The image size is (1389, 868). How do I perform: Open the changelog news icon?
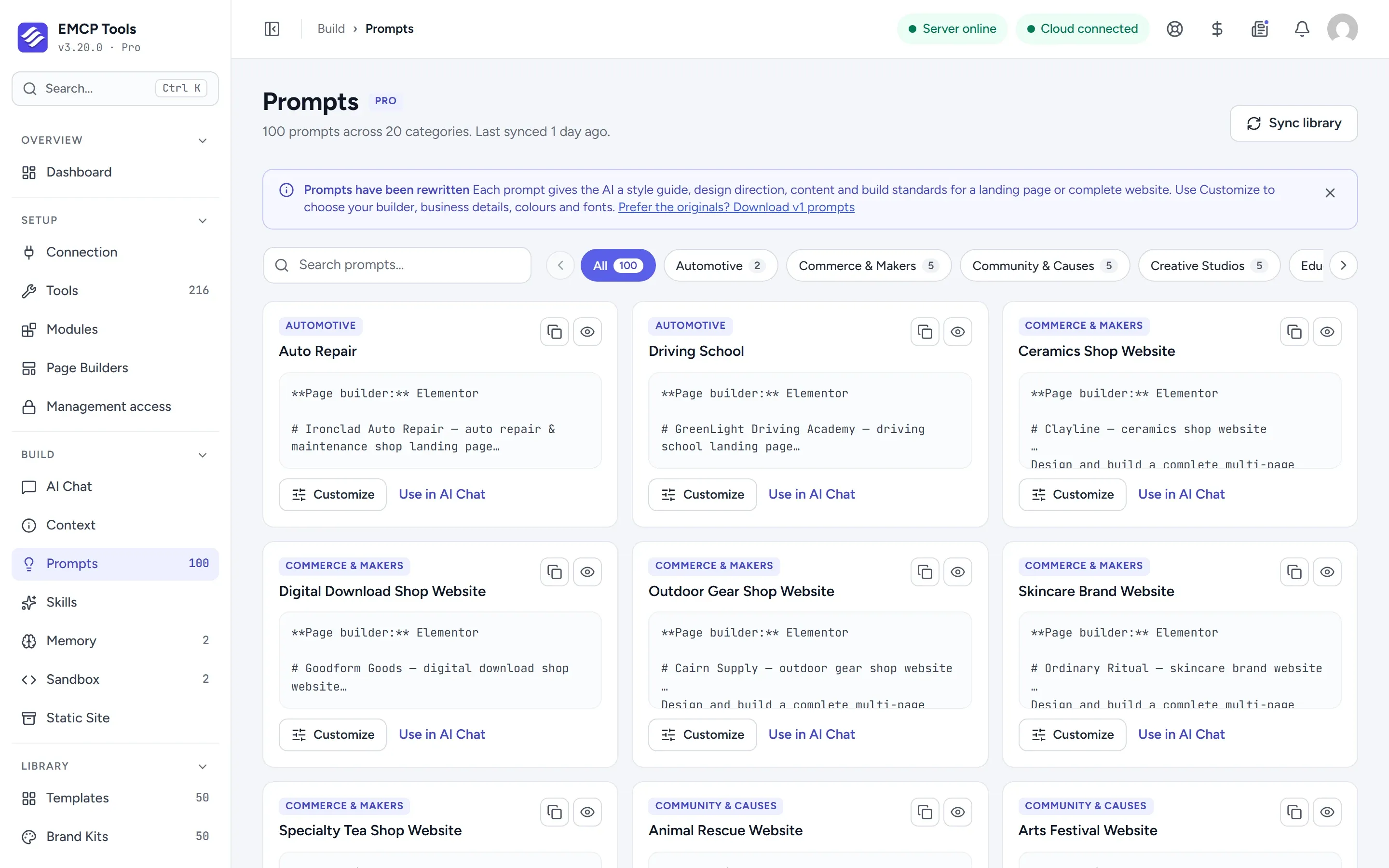(1259, 29)
